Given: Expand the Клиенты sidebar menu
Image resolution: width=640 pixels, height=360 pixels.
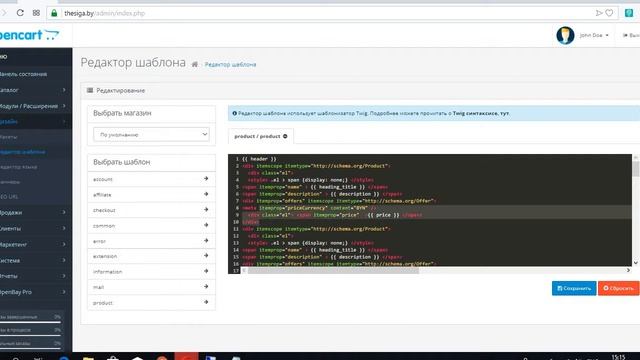Looking at the screenshot, I should 36,229.
